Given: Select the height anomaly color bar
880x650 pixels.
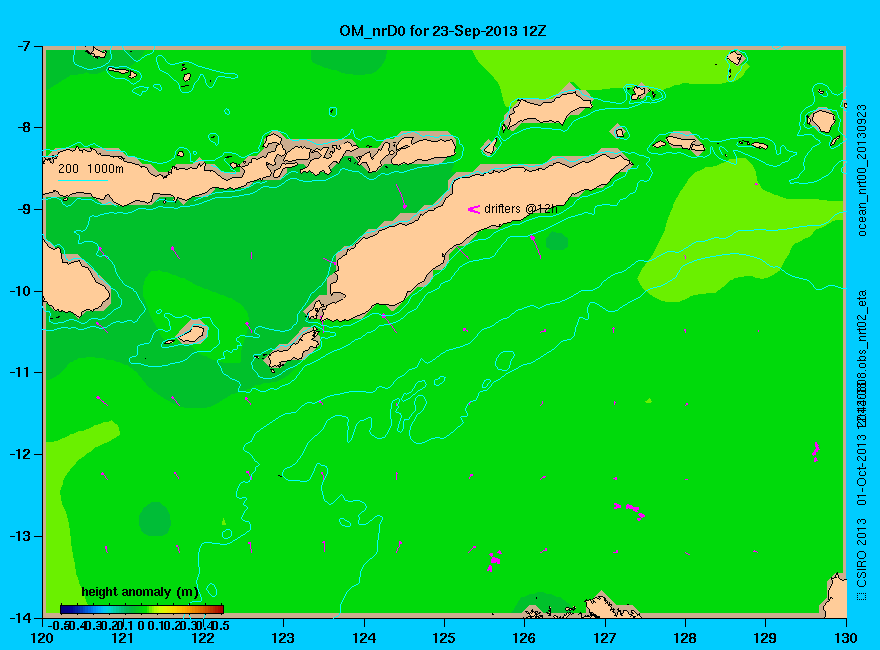Looking at the screenshot, I should [x=142, y=609].
